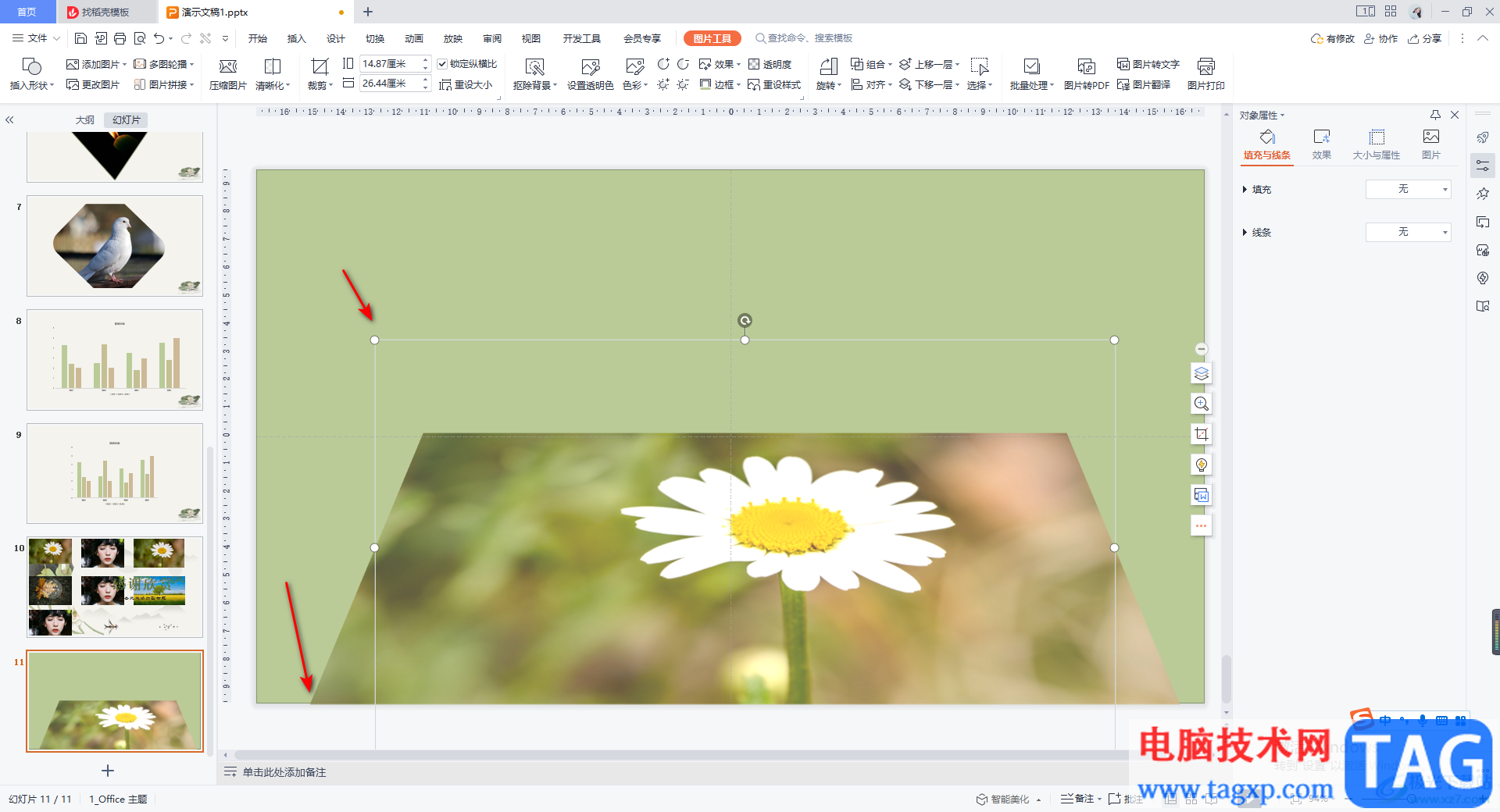Click 'click to add notes' area

coord(284,772)
